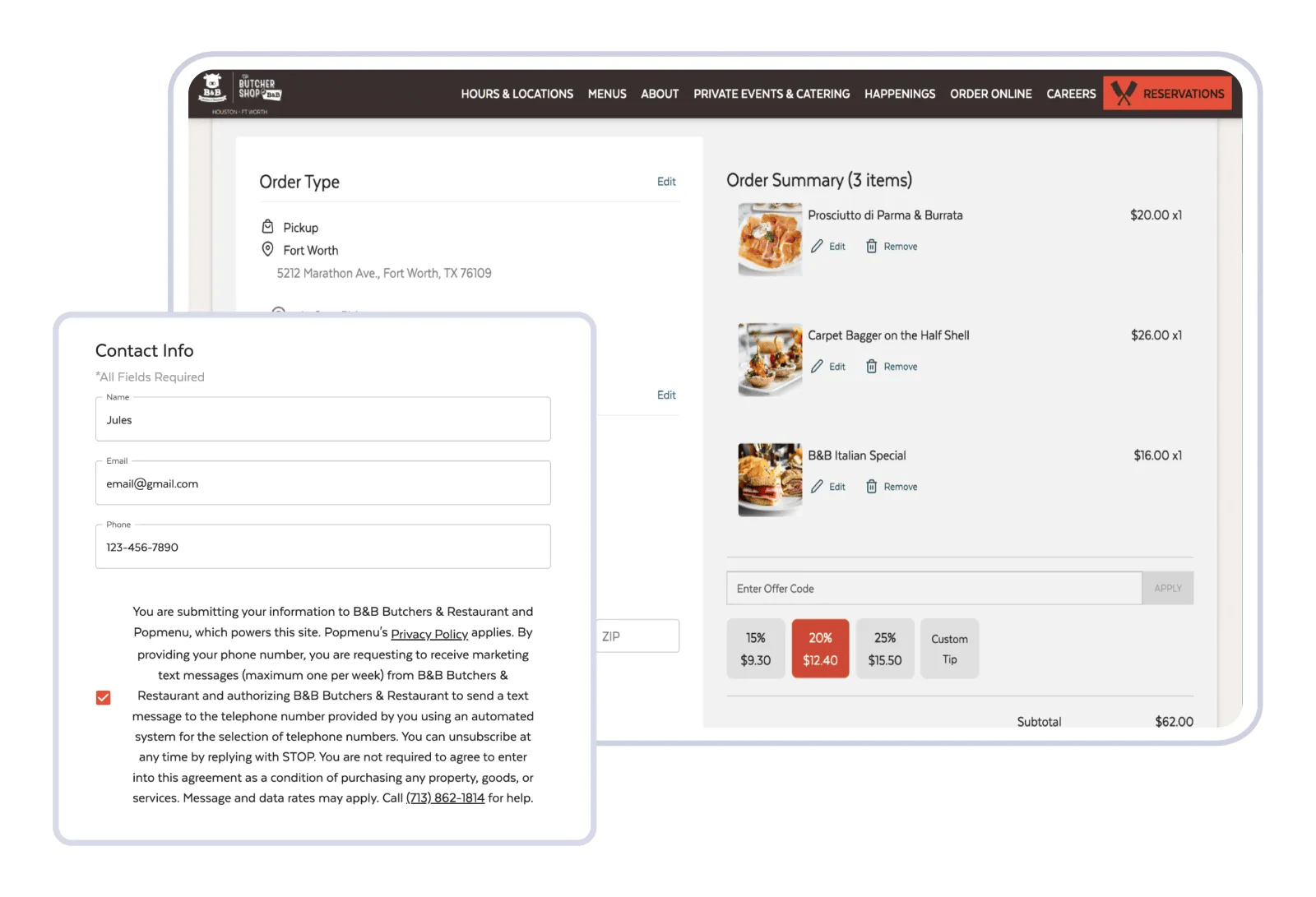Click the Phone input field

[322, 547]
